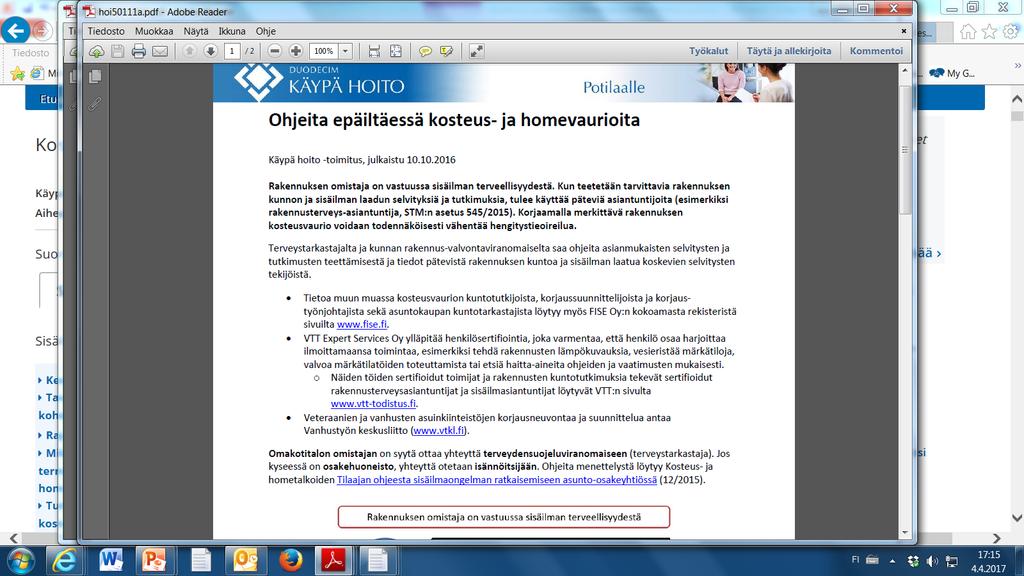Viewport: 1024px width, 576px height.
Task: Open PowerPoint from the taskbar
Action: [155, 561]
